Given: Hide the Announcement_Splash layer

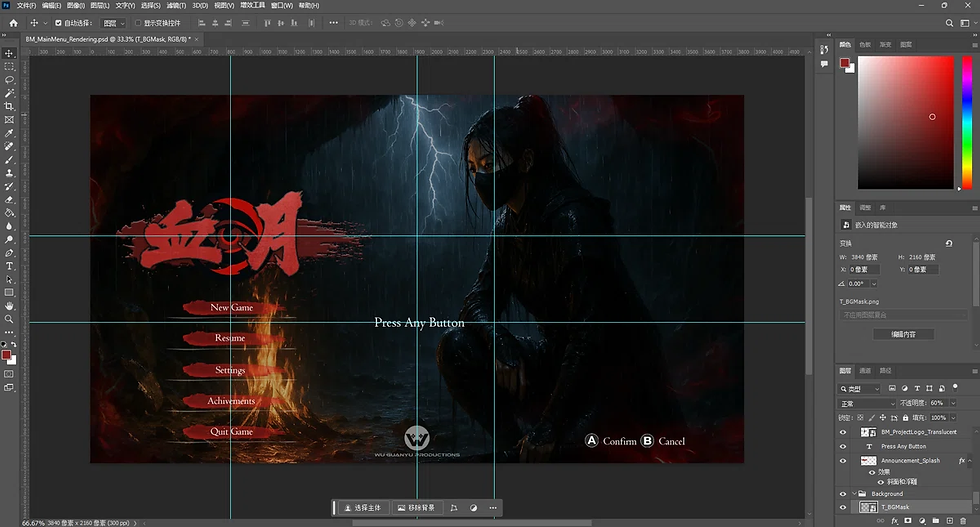Looking at the screenshot, I should pos(842,461).
